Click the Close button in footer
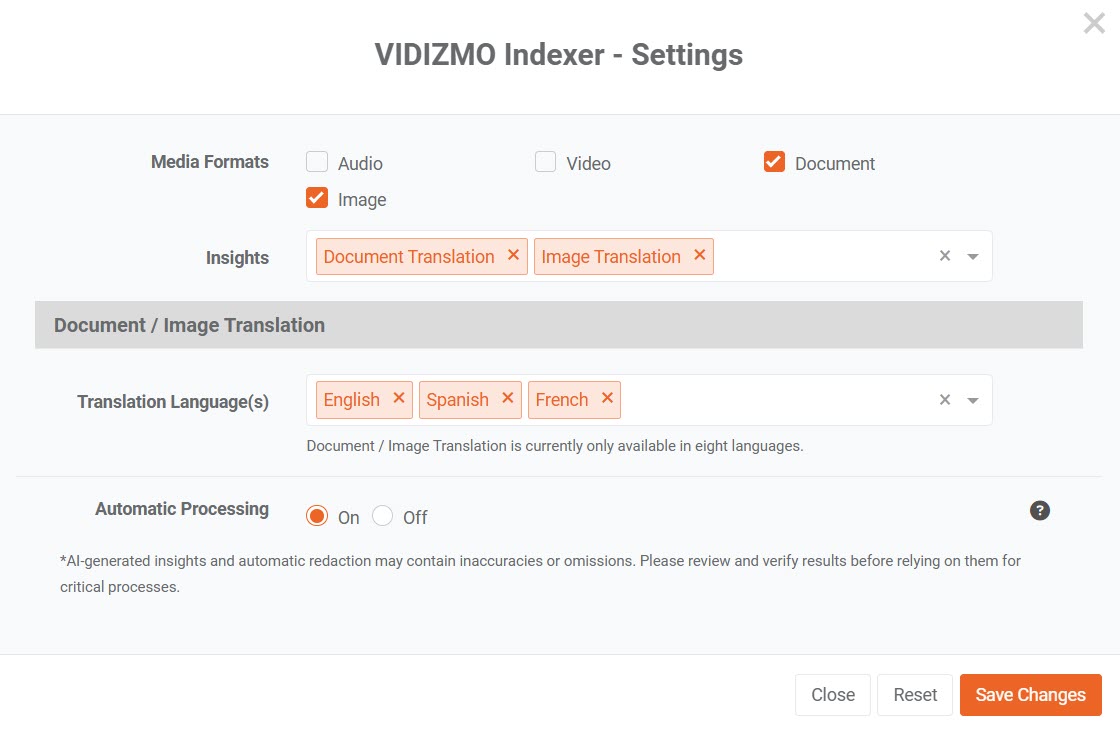This screenshot has width=1120, height=732. (x=832, y=695)
